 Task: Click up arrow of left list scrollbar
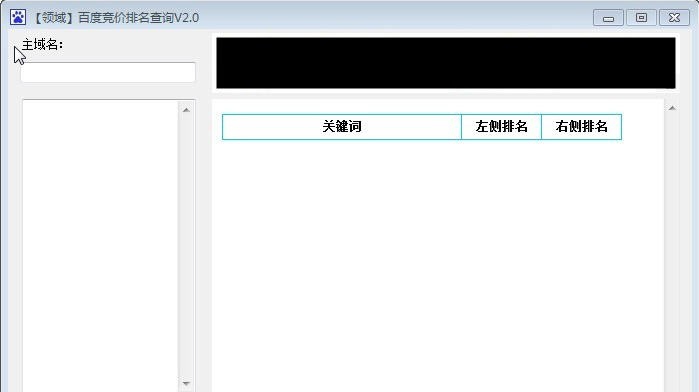pyautogui.click(x=186, y=110)
